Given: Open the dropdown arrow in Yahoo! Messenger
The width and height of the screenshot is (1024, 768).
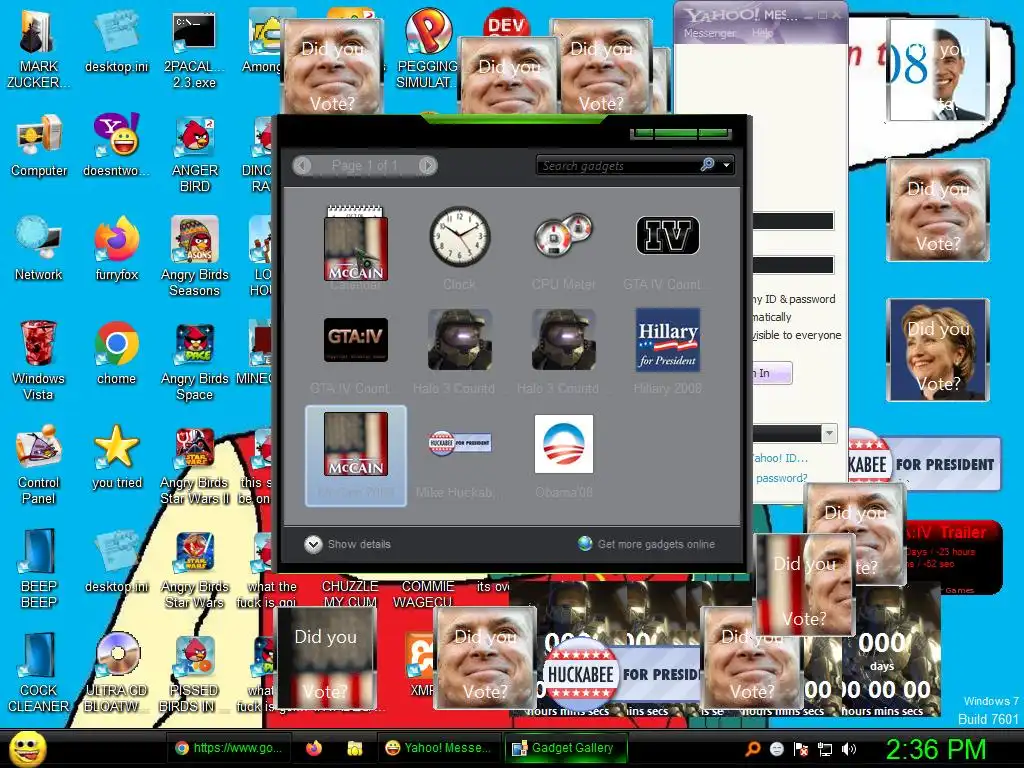Looking at the screenshot, I should 829,434.
